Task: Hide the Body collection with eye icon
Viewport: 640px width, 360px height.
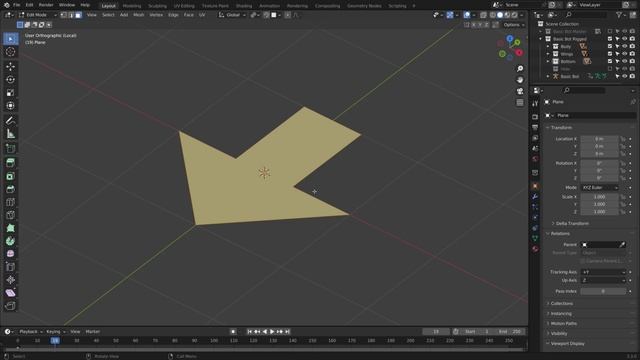Action: pos(624,47)
